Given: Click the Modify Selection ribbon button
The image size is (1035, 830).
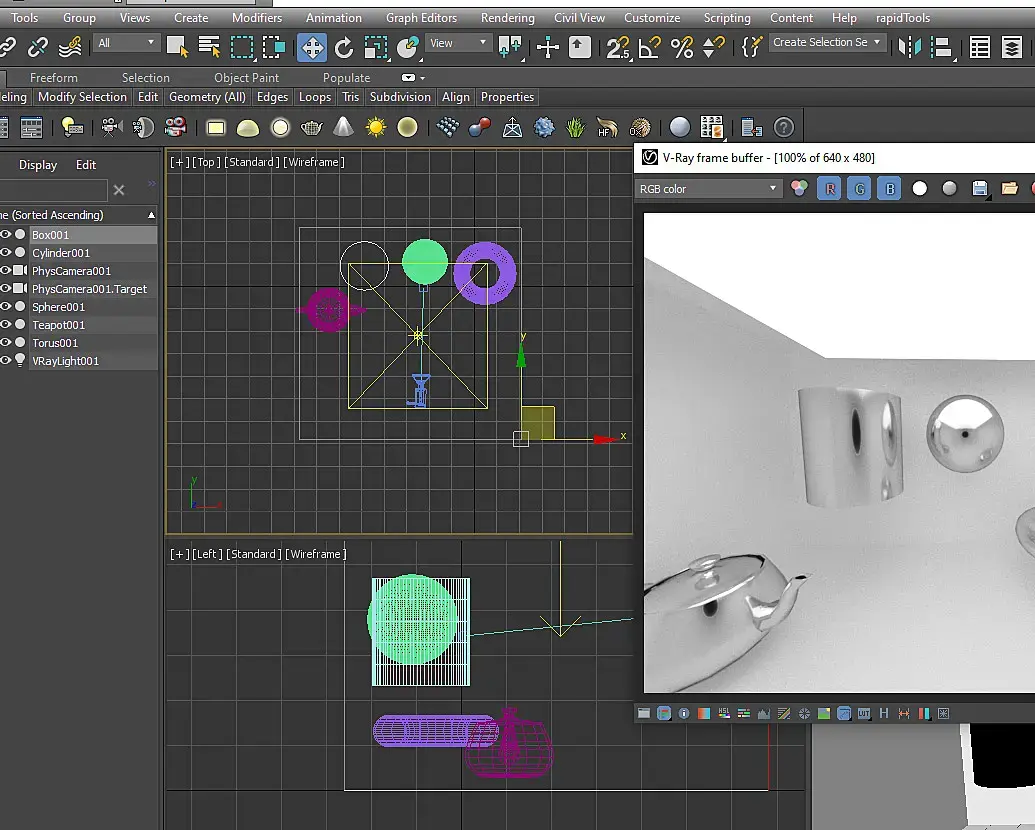Looking at the screenshot, I should pos(82,97).
